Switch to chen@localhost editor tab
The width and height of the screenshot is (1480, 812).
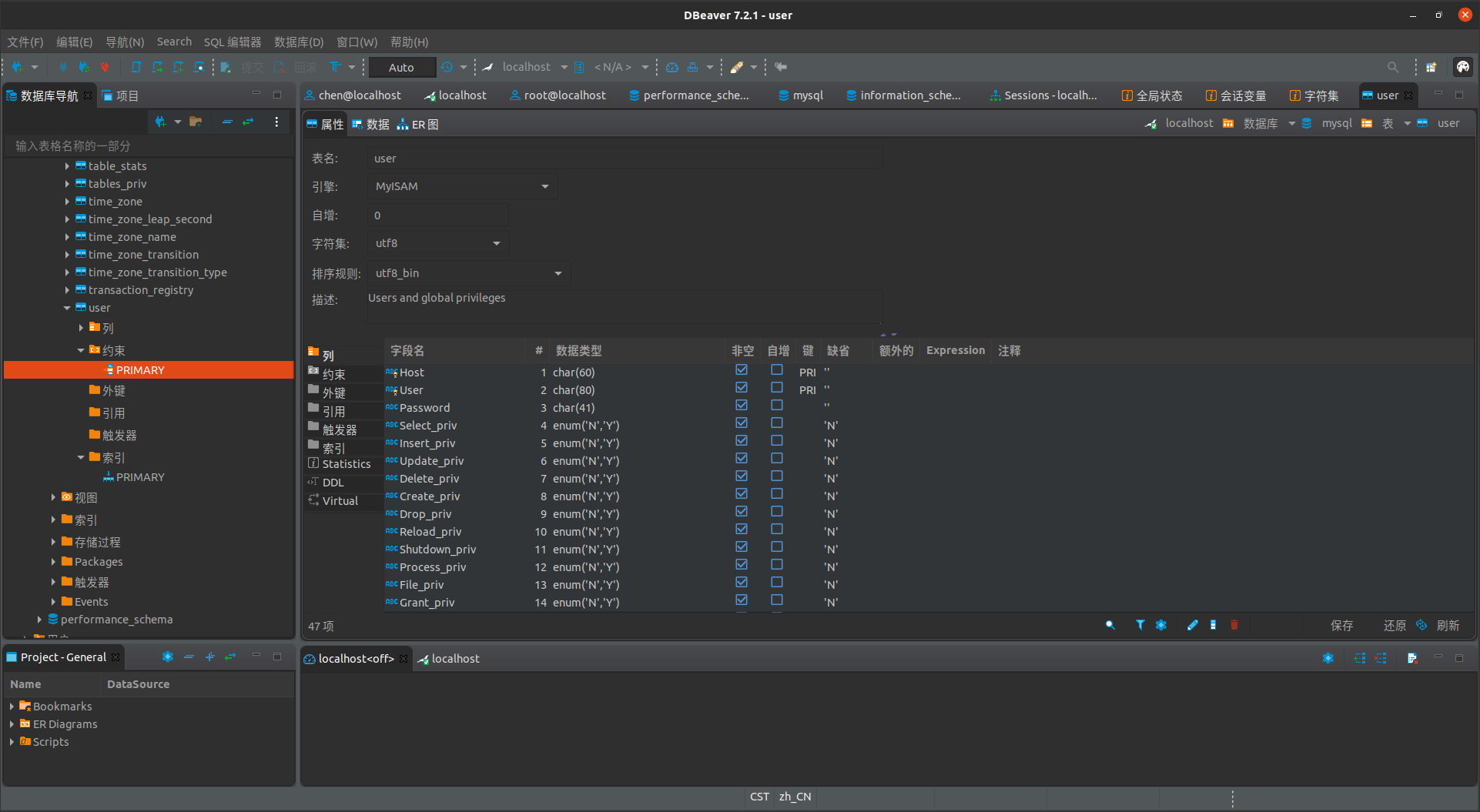(353, 95)
